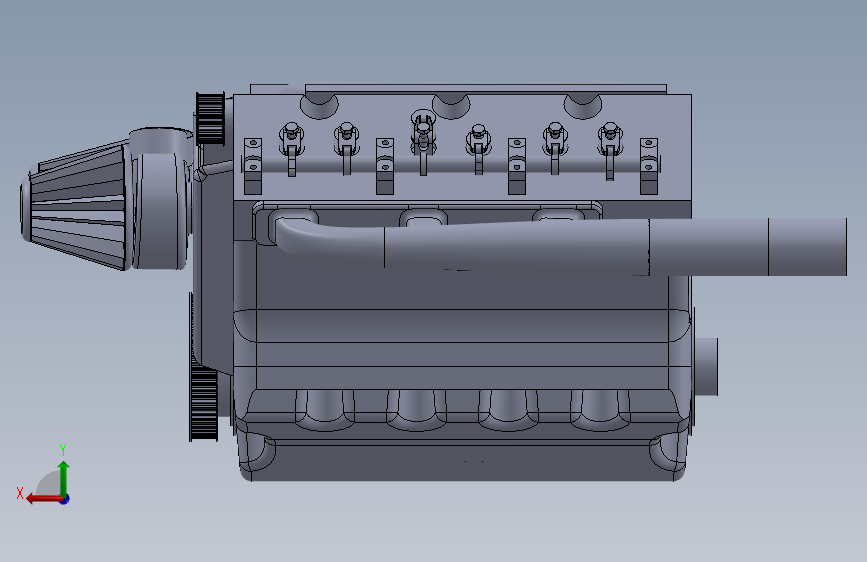This screenshot has width=867, height=562.
Task: Click the green Y axis arrow on the triad
Action: click(x=64, y=478)
